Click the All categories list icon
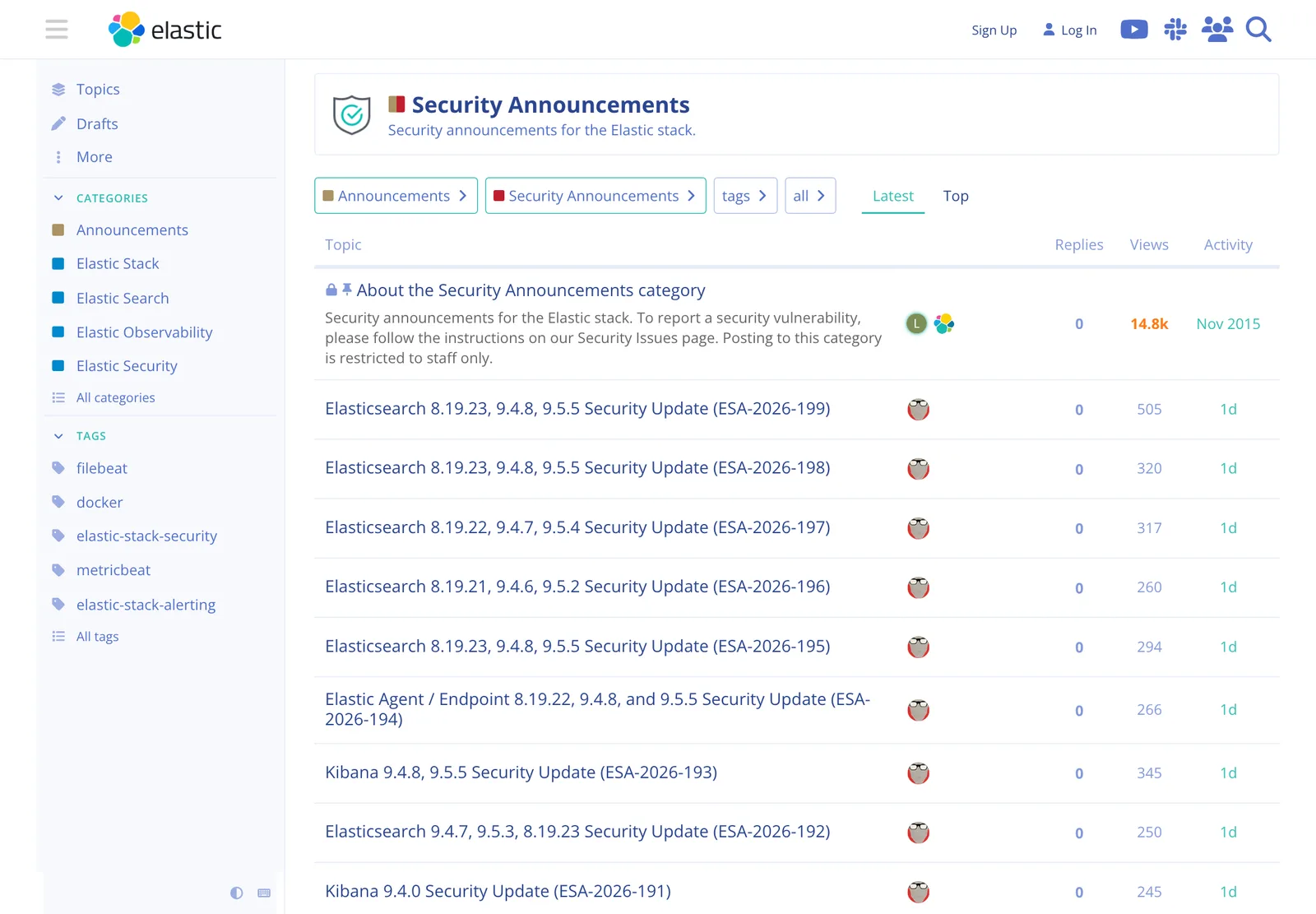Viewport: 1316px width, 914px height. (x=58, y=397)
